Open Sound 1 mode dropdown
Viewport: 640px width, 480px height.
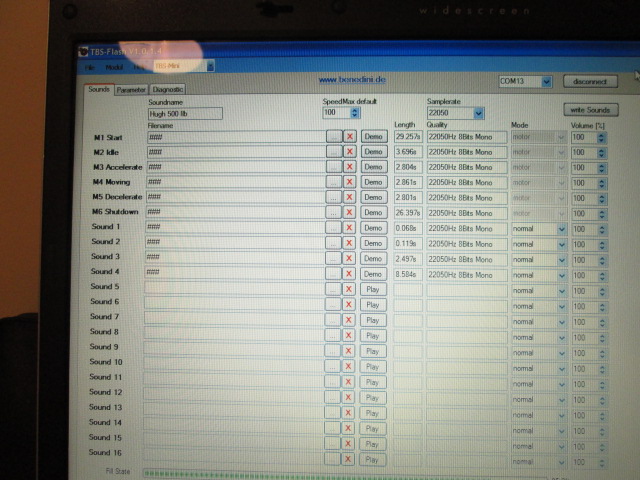(x=562, y=229)
